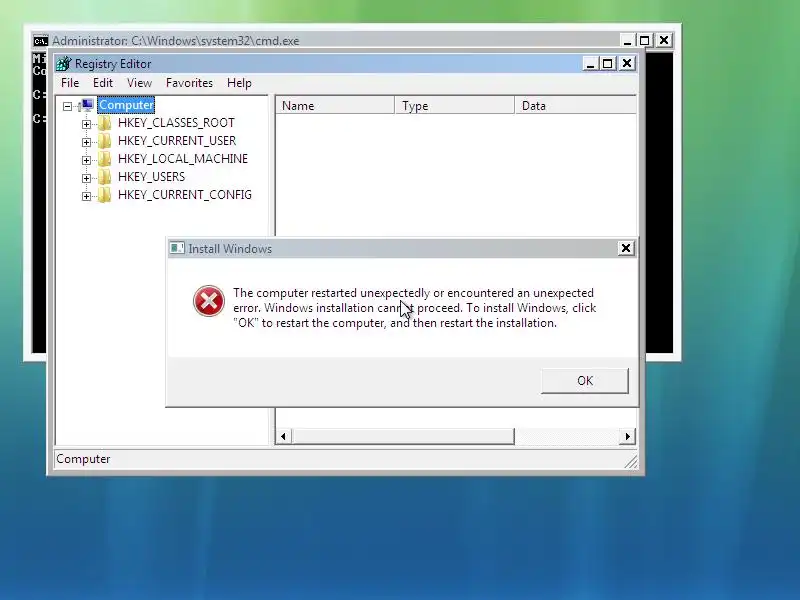Click the horizontal scrollbar left arrow
The width and height of the screenshot is (800, 600).
tap(284, 437)
